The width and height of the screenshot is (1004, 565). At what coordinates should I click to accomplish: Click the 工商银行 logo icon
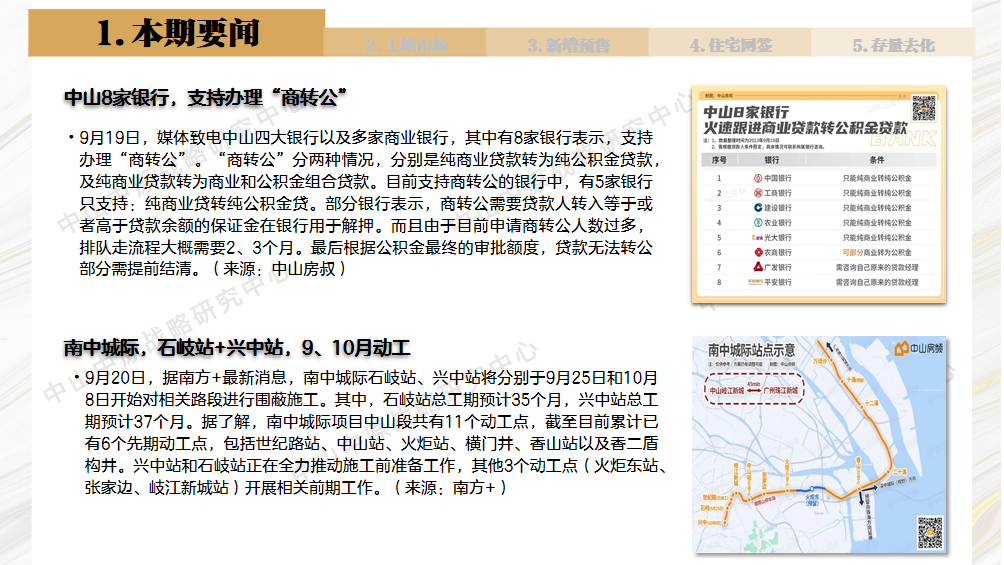pyautogui.click(x=757, y=193)
